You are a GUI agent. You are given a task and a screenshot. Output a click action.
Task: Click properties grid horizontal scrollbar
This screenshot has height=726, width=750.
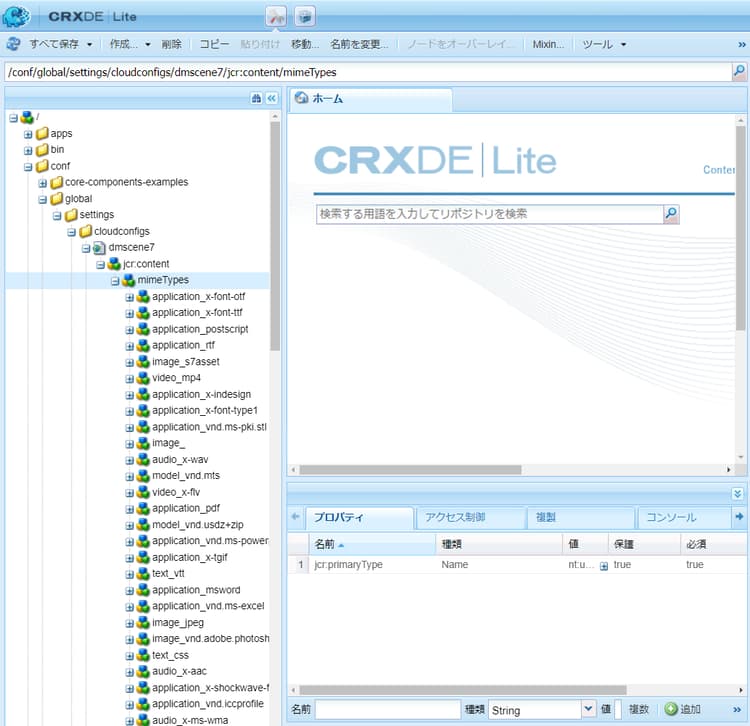[x=463, y=690]
